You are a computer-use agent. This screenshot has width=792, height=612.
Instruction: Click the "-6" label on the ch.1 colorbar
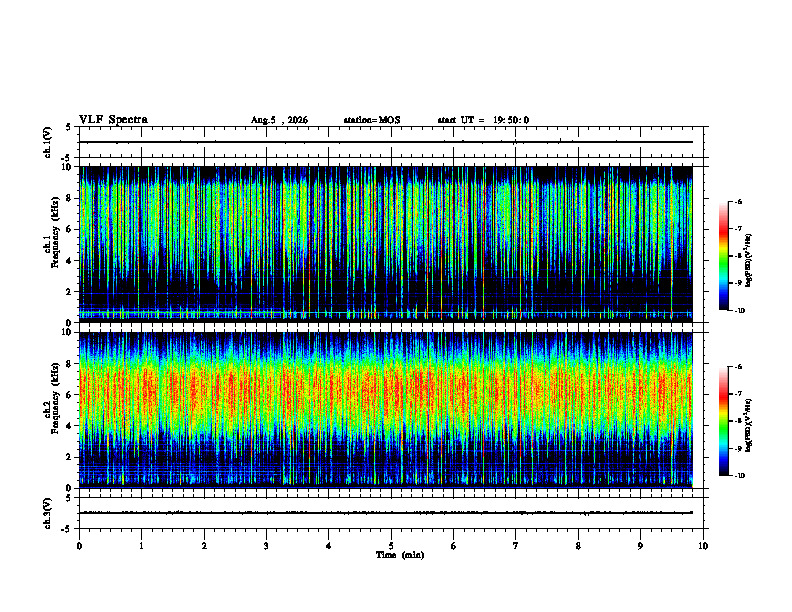click(738, 201)
